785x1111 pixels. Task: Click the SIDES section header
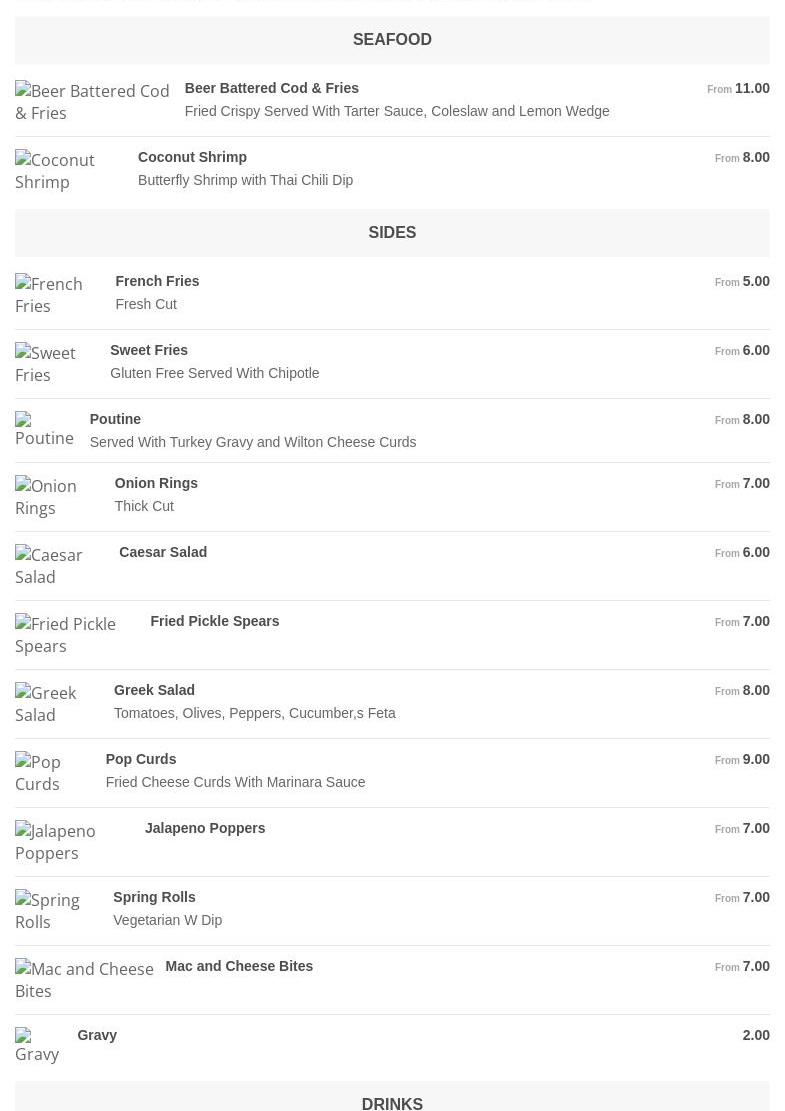[392, 232]
